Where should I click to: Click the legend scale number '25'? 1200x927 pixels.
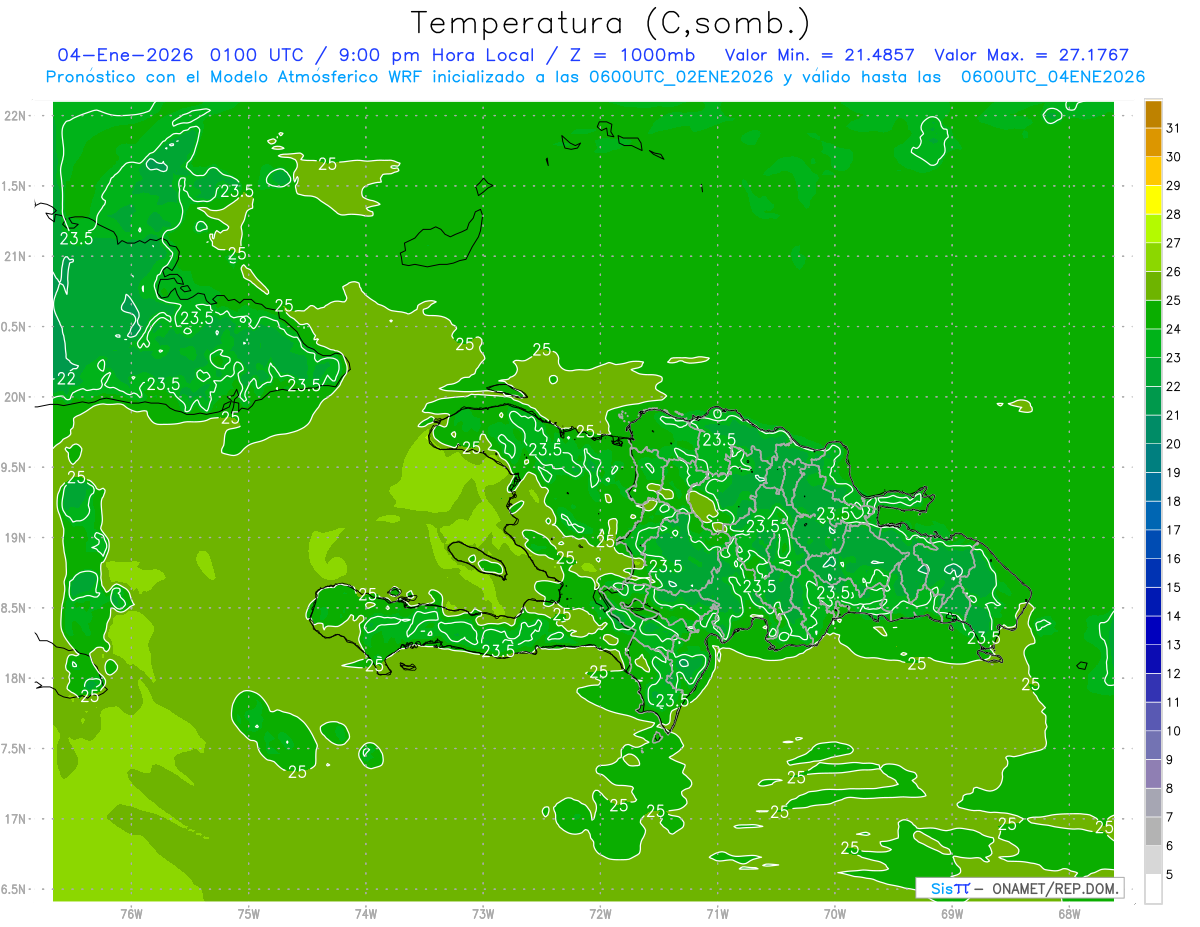tap(1173, 300)
